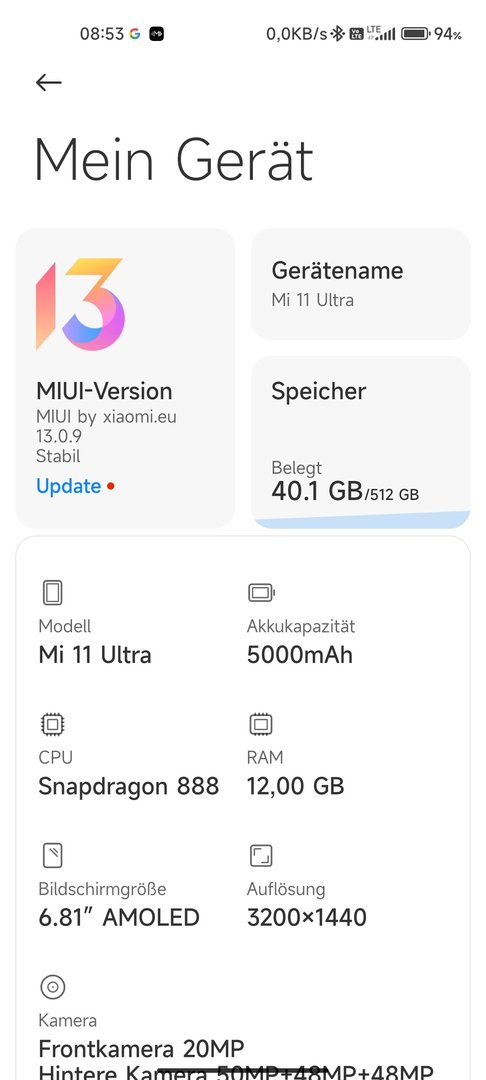Tap the battery indicator in status bar

[x=415, y=34]
